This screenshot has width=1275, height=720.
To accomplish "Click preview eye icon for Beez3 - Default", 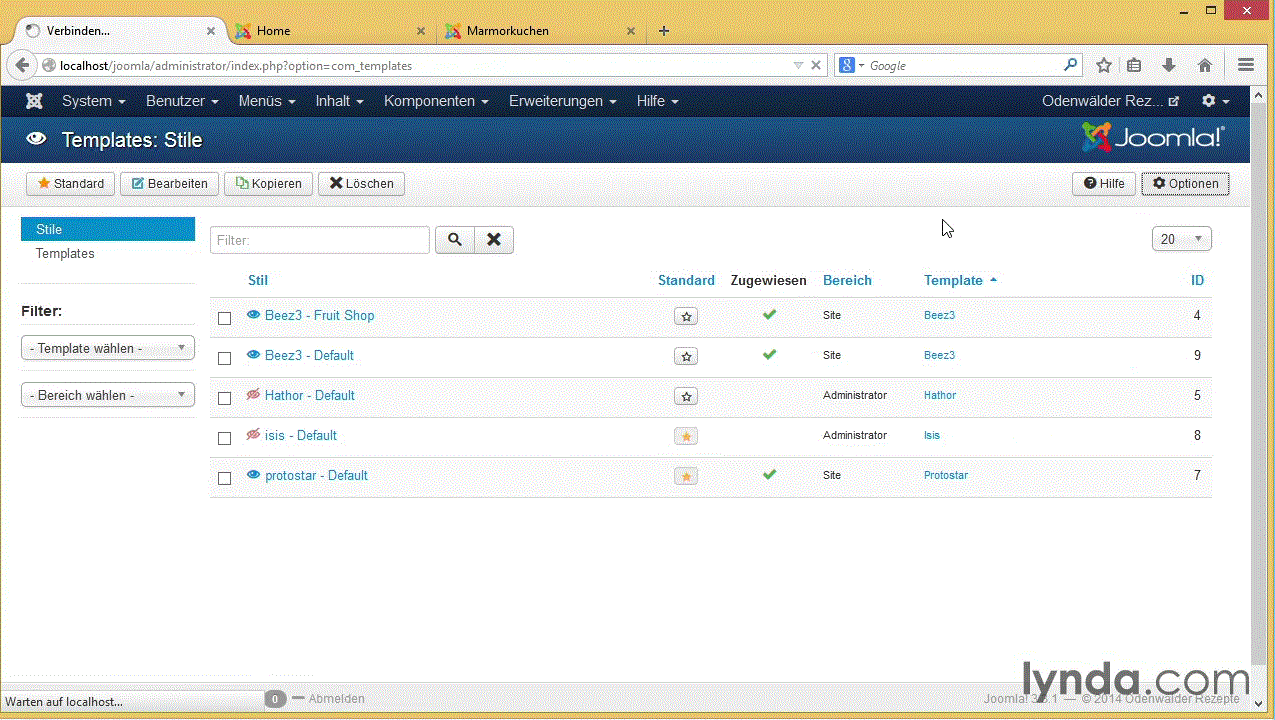I will point(254,355).
